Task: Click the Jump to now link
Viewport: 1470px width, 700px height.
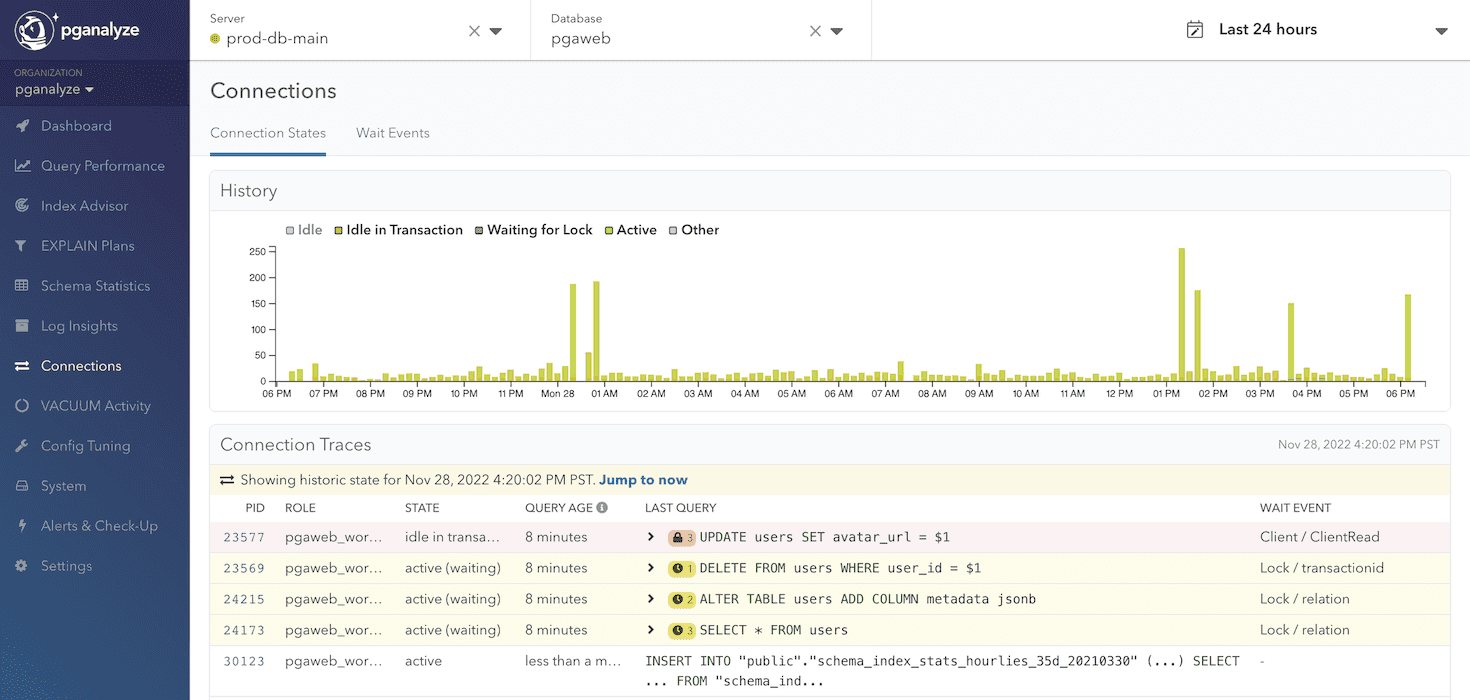Action: [x=643, y=480]
